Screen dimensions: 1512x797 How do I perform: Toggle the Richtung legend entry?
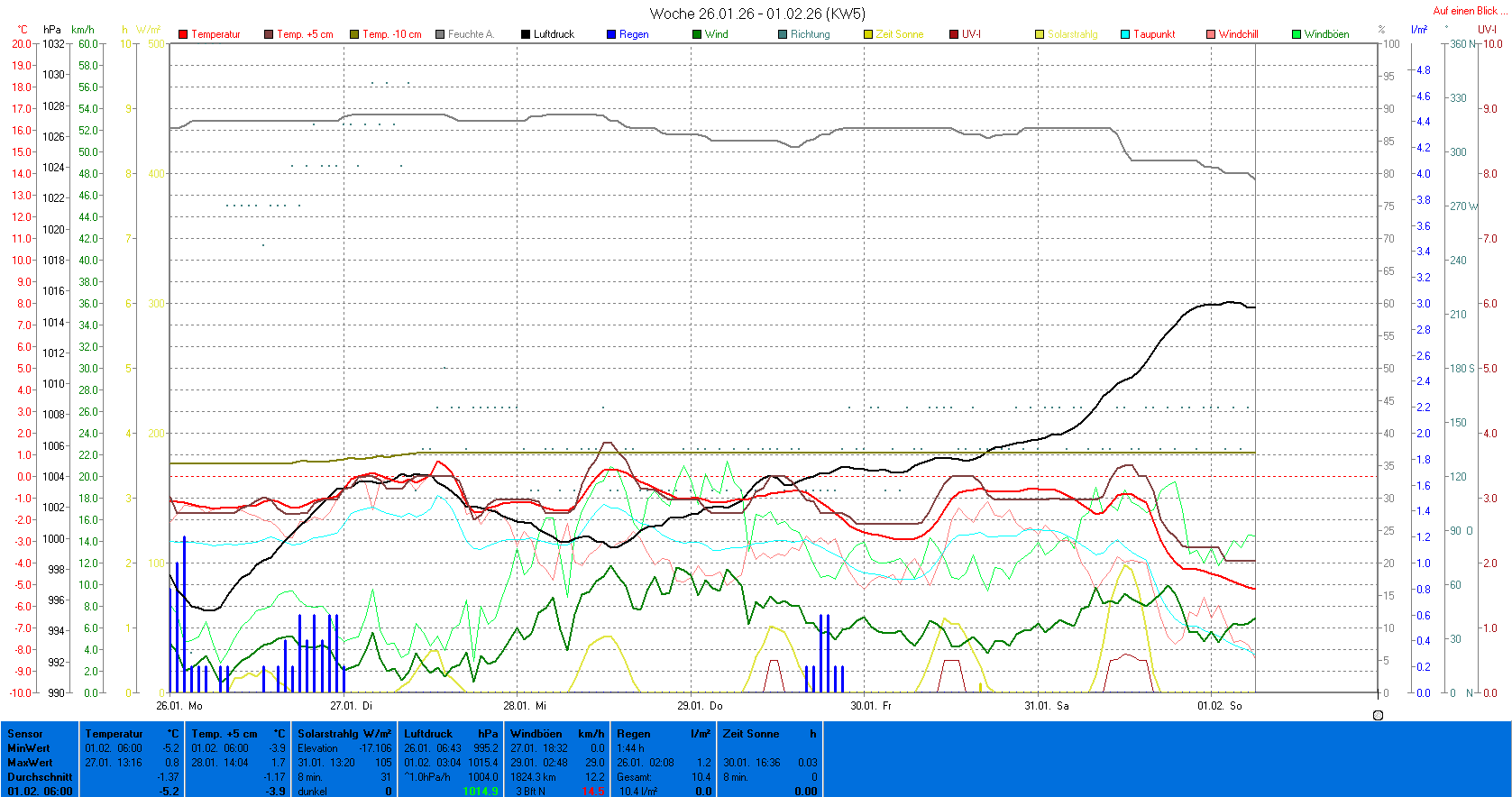pos(810,34)
